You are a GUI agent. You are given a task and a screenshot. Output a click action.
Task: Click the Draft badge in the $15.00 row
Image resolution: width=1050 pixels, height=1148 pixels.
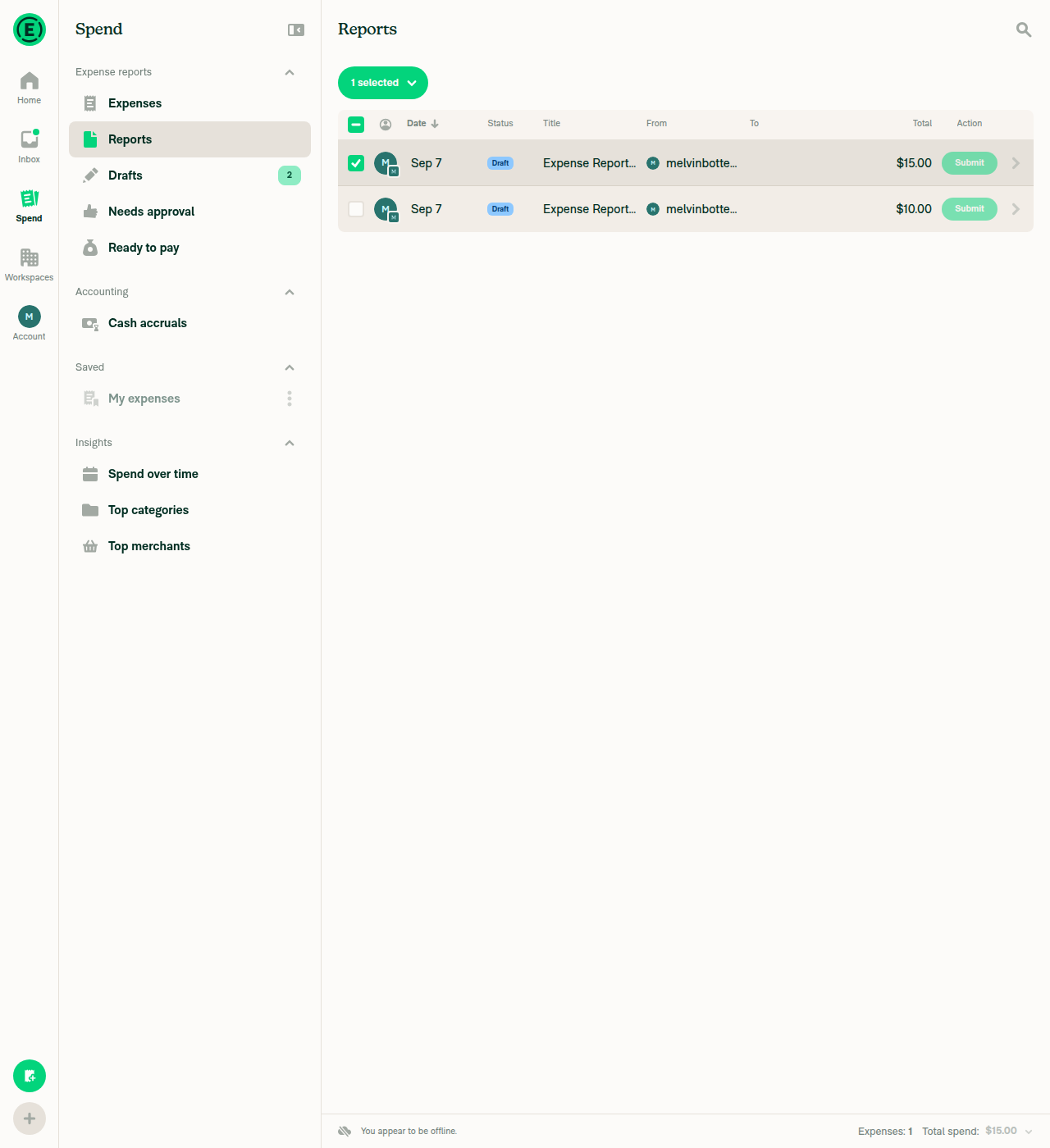click(500, 163)
